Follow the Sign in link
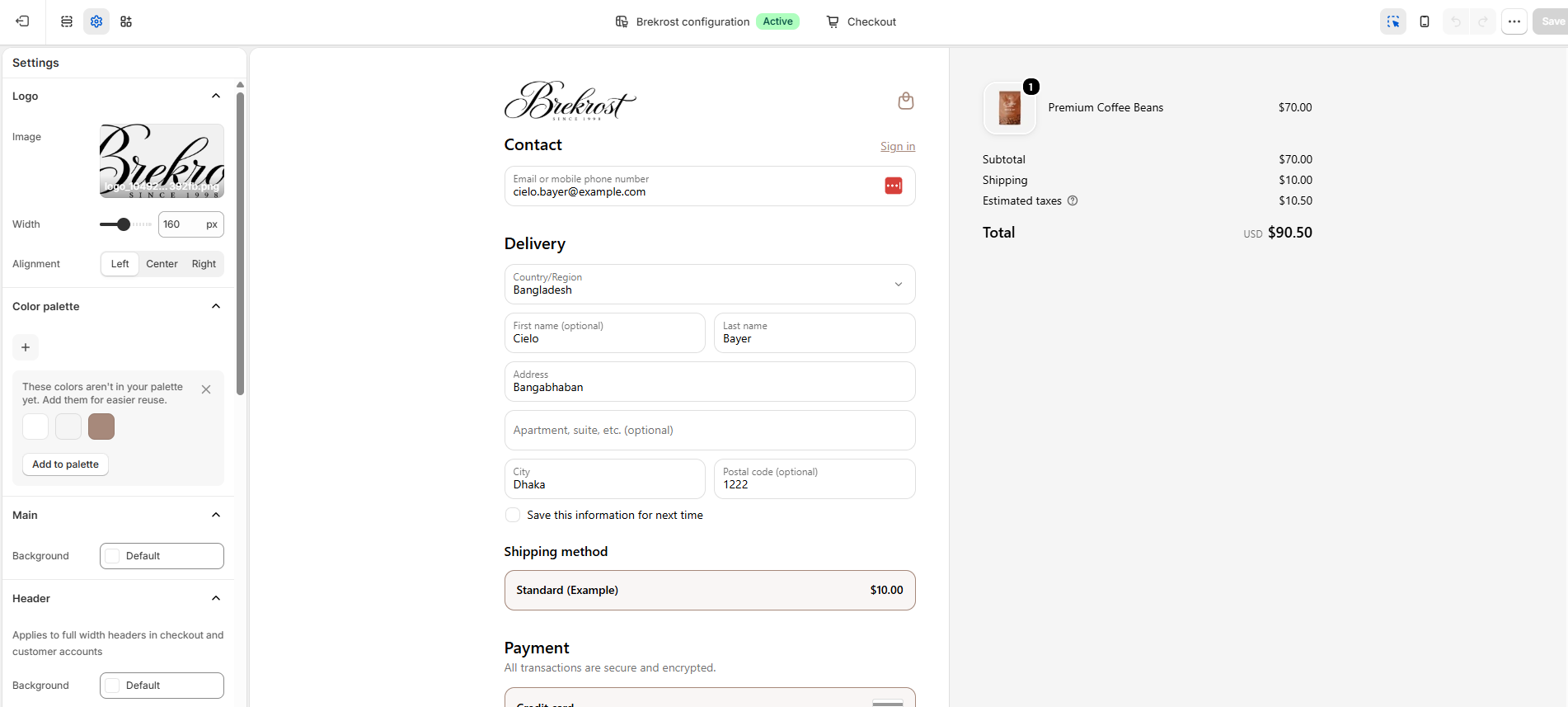Screen dimensions: 1568x707 (x=898, y=146)
